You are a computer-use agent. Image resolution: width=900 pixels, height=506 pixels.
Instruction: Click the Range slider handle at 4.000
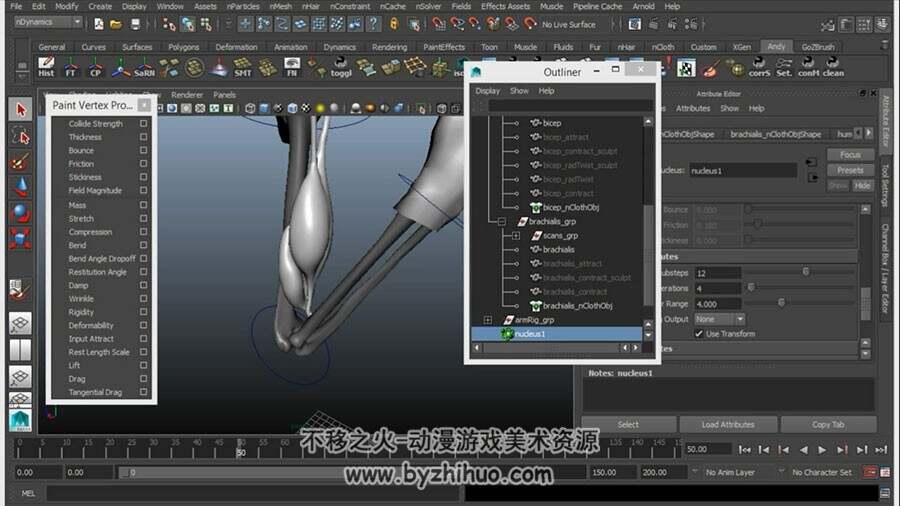click(781, 302)
